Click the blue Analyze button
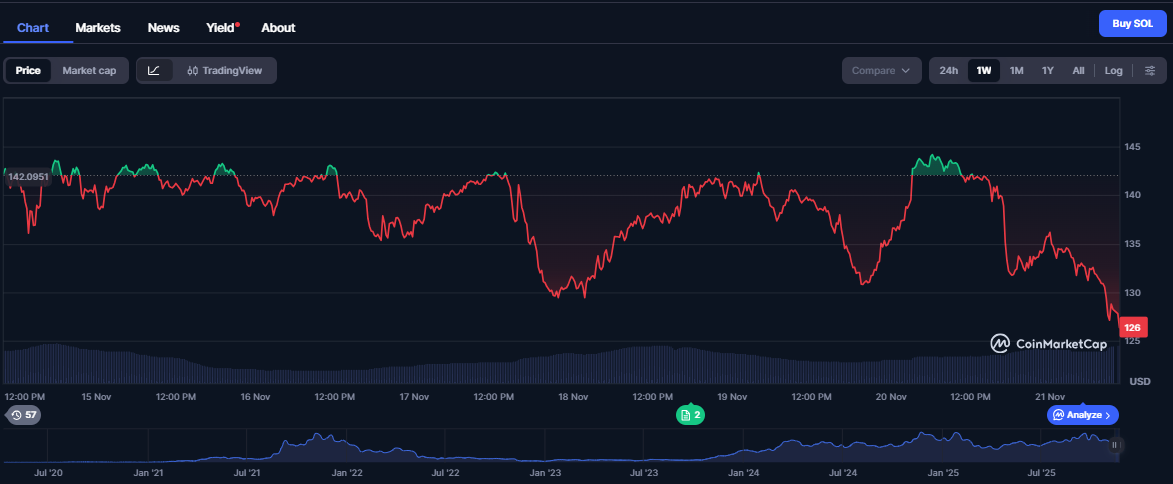Image resolution: width=1173 pixels, height=484 pixels. pyautogui.click(x=1083, y=414)
